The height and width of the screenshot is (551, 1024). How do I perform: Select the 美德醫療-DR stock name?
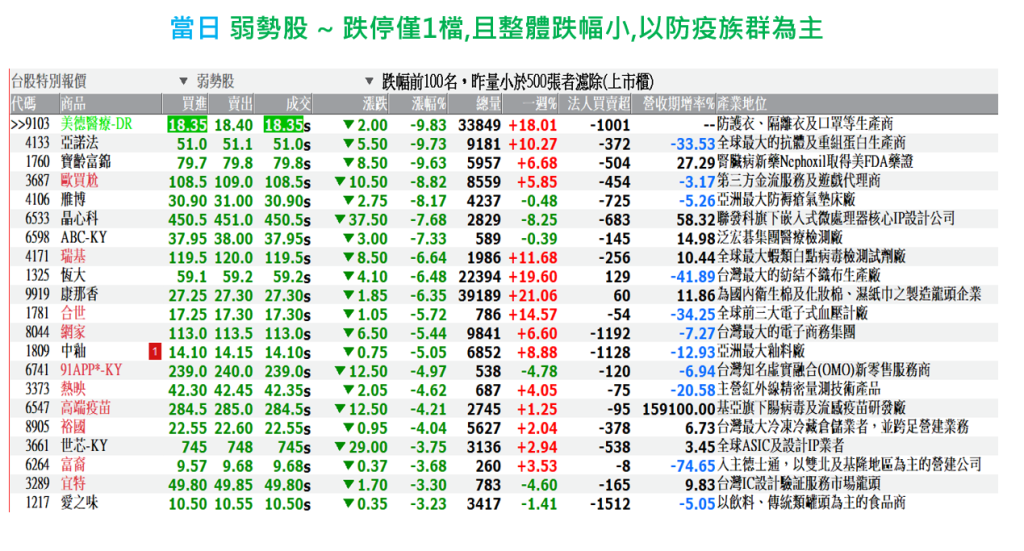click(x=96, y=125)
